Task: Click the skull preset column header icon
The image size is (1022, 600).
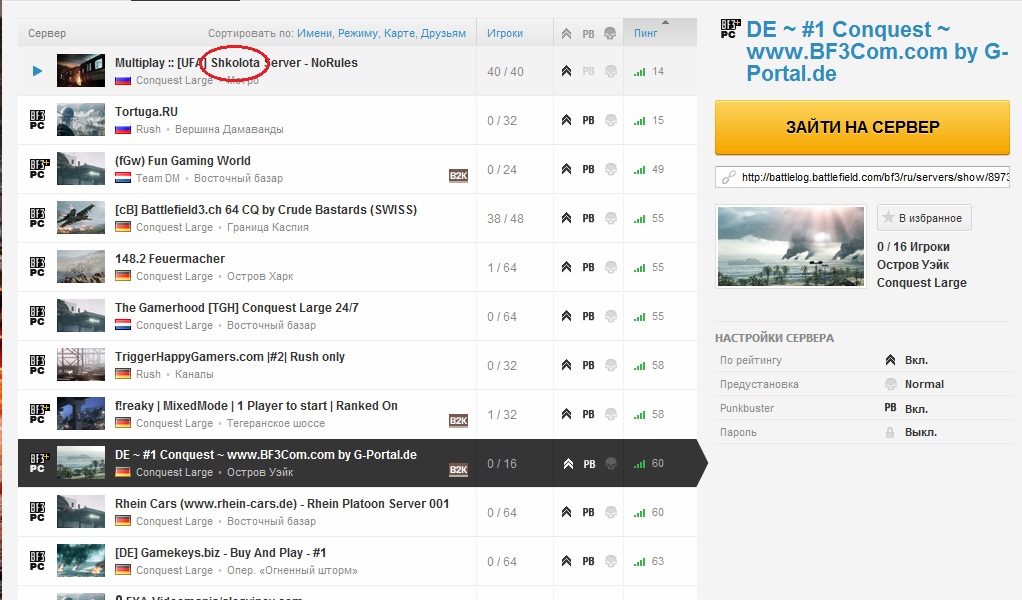Action: pos(609,33)
